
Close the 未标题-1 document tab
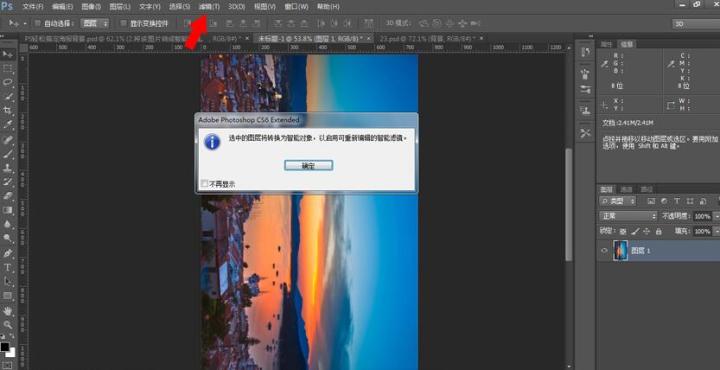(368, 39)
